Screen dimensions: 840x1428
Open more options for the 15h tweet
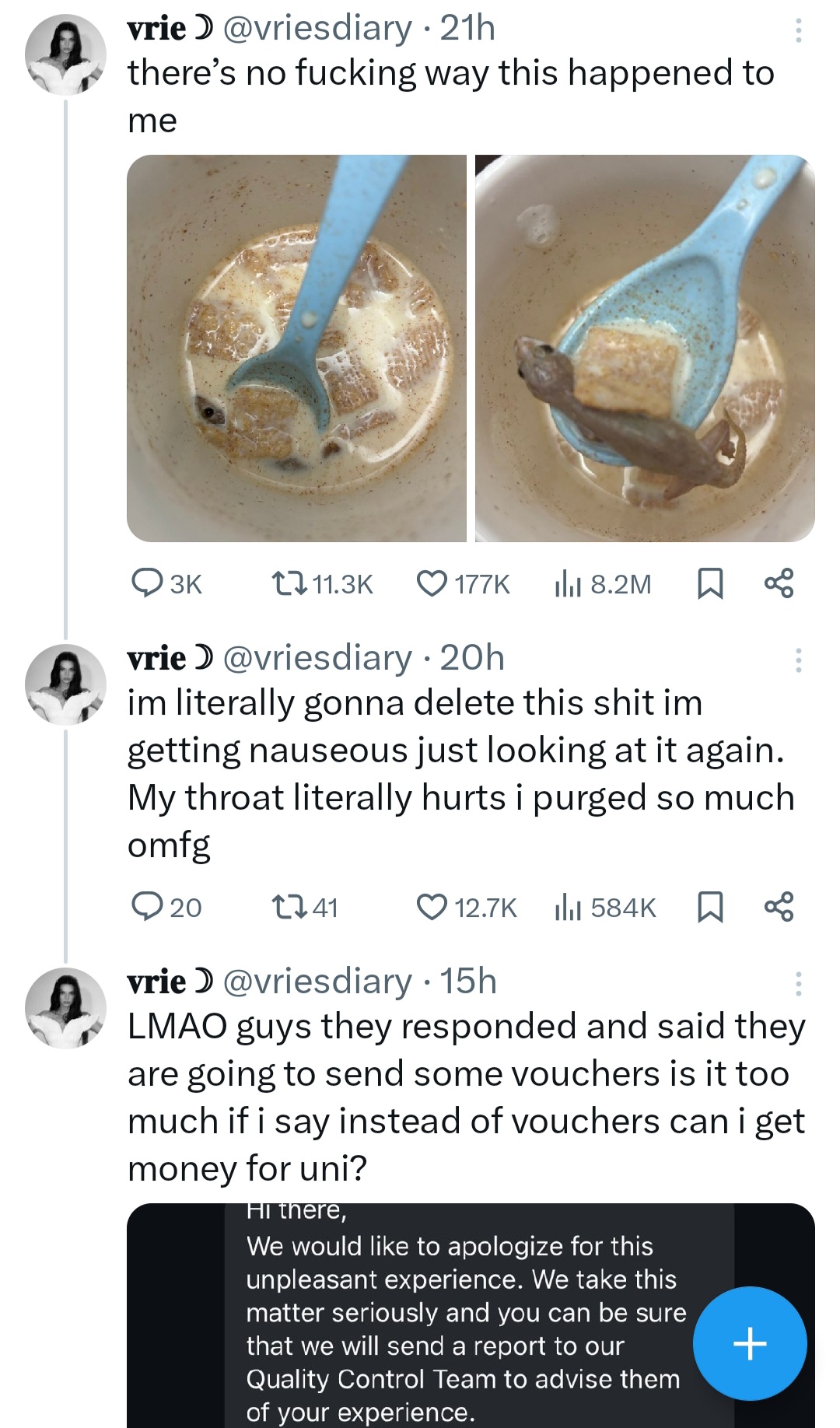tap(798, 984)
